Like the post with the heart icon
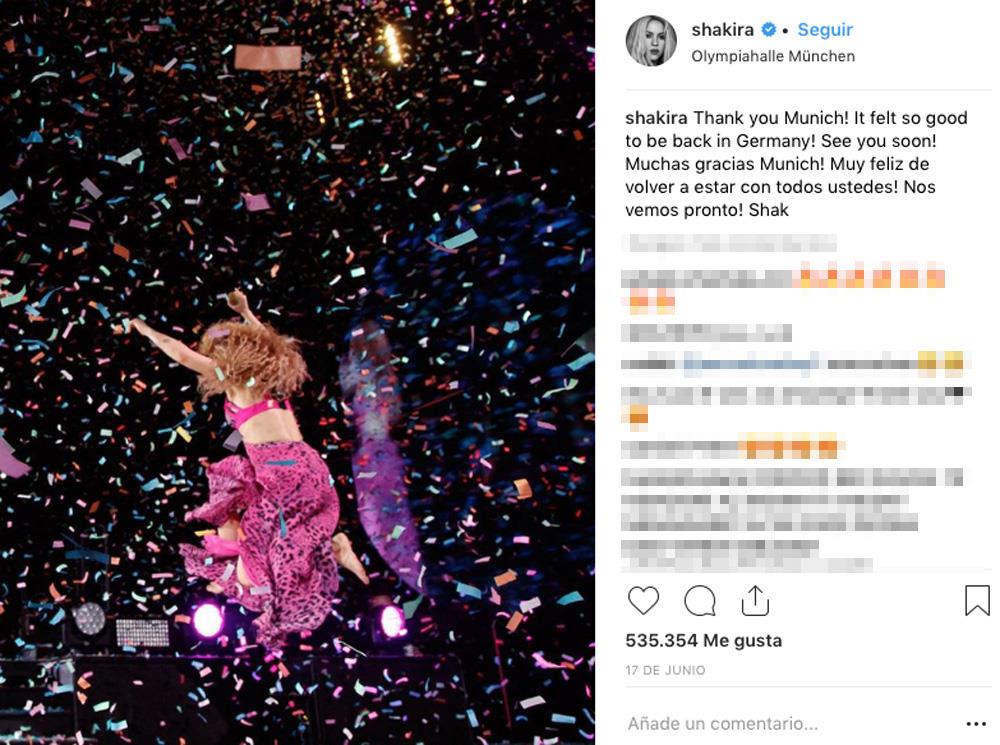Image resolution: width=1000 pixels, height=745 pixels. click(x=643, y=601)
